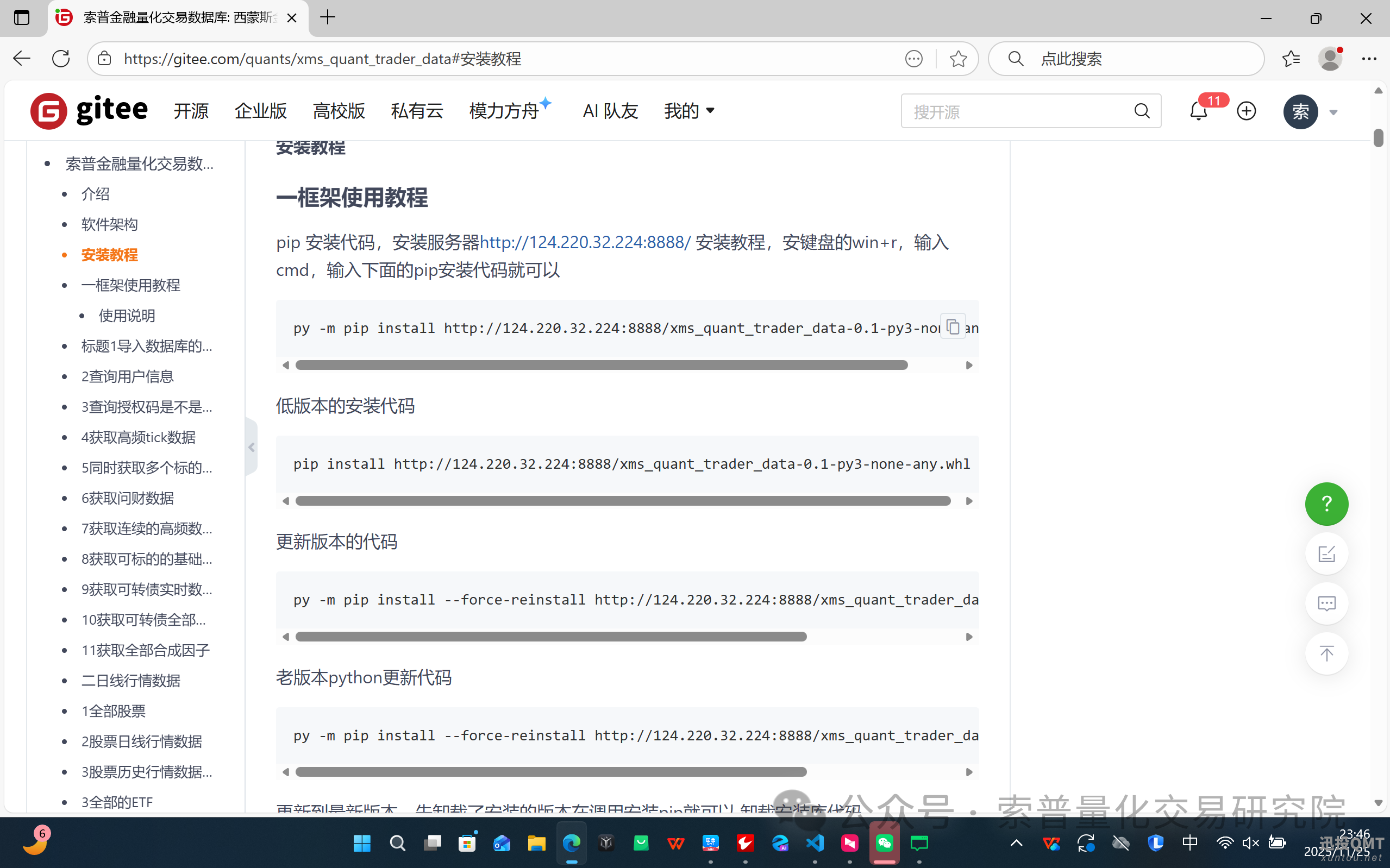Image resolution: width=1390 pixels, height=868 pixels.
Task: Copy the pip install code snippet
Action: click(x=952, y=325)
